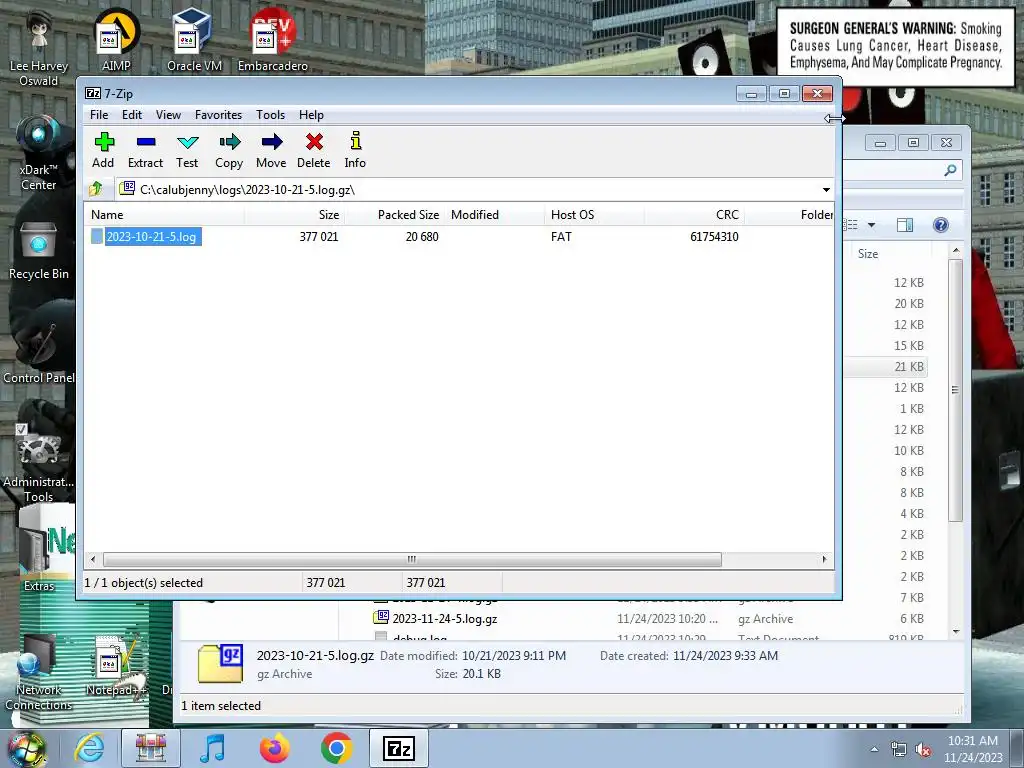Click the packed size value 20 680
The width and height of the screenshot is (1024, 768).
click(x=422, y=237)
